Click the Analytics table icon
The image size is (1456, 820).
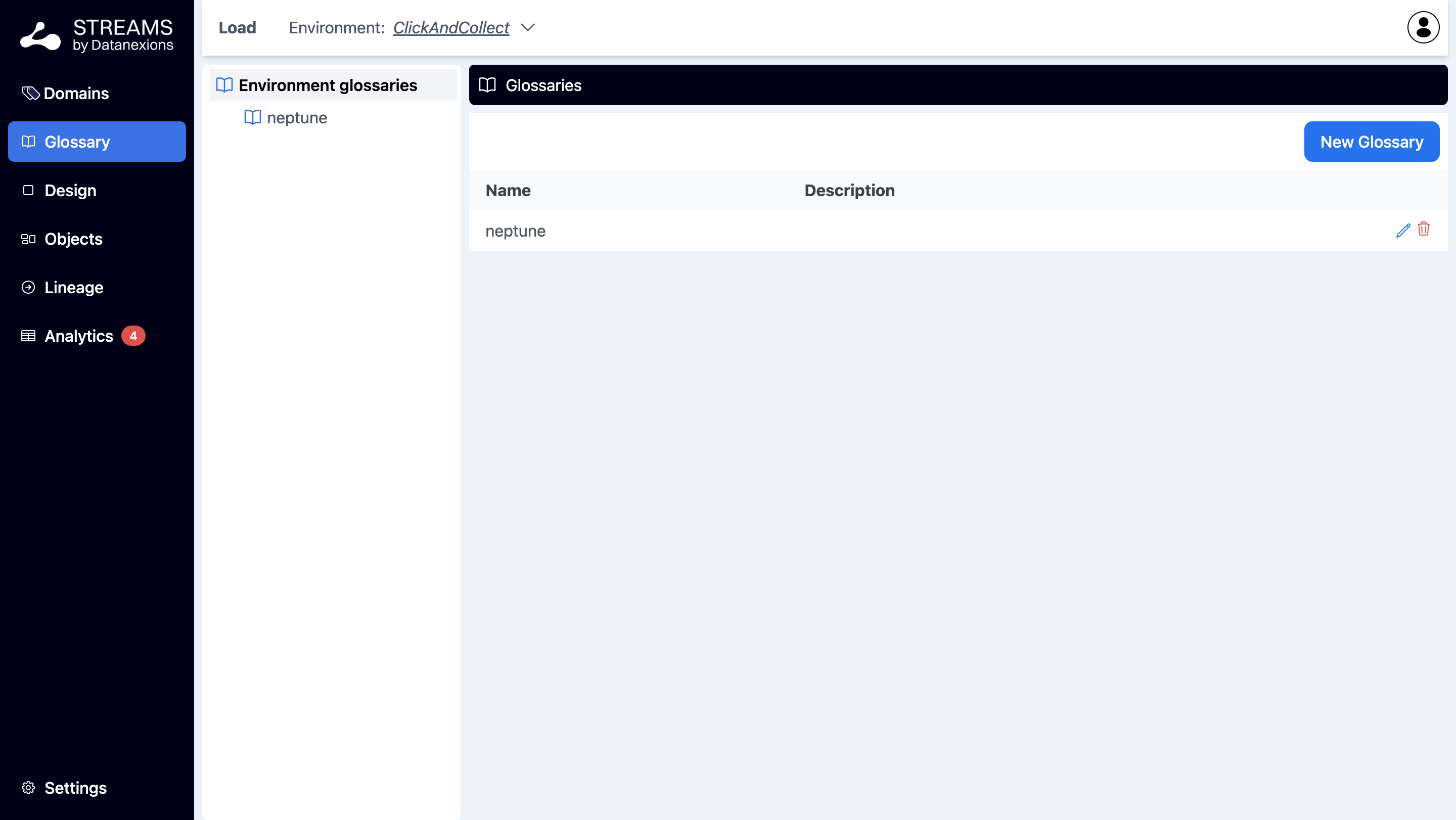point(28,336)
